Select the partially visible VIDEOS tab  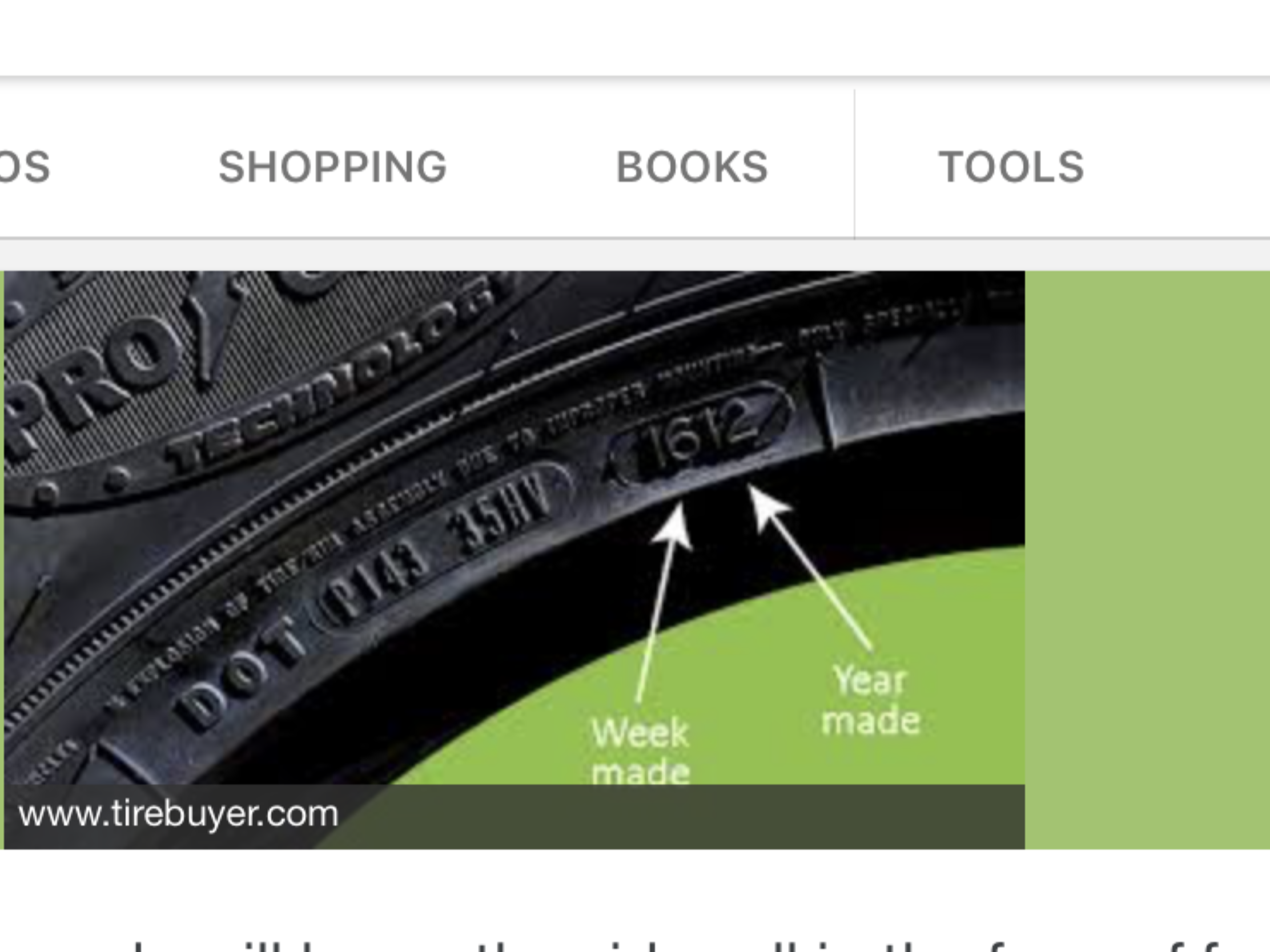coord(25,167)
